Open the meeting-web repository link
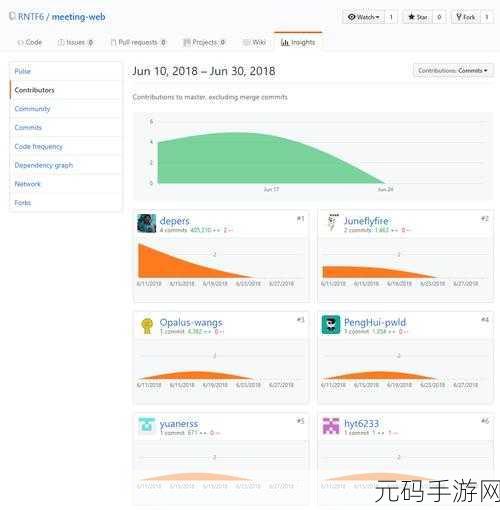The height and width of the screenshot is (510, 500). [x=79, y=17]
